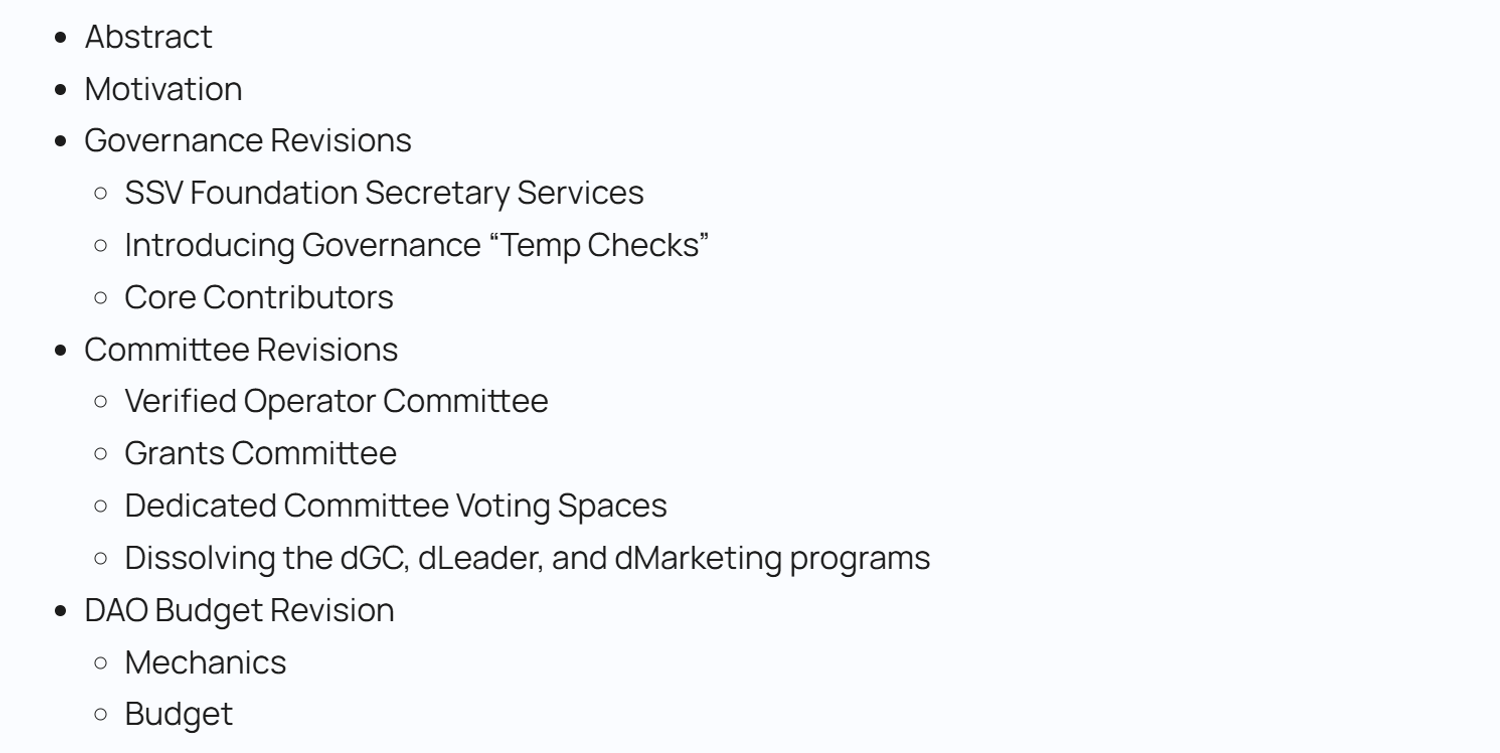Open the Abstract section link
1500x753 pixels.
[x=148, y=37]
